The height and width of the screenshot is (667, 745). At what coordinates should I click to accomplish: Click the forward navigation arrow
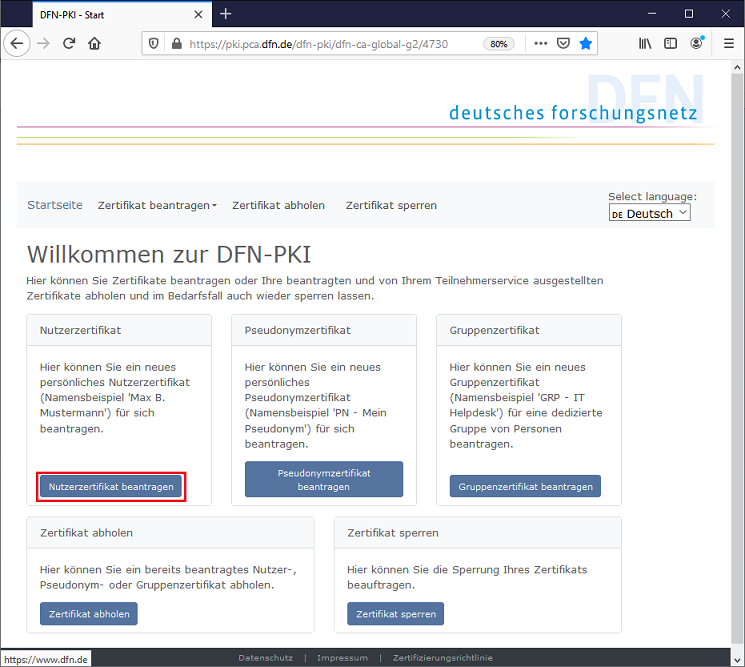pos(43,44)
